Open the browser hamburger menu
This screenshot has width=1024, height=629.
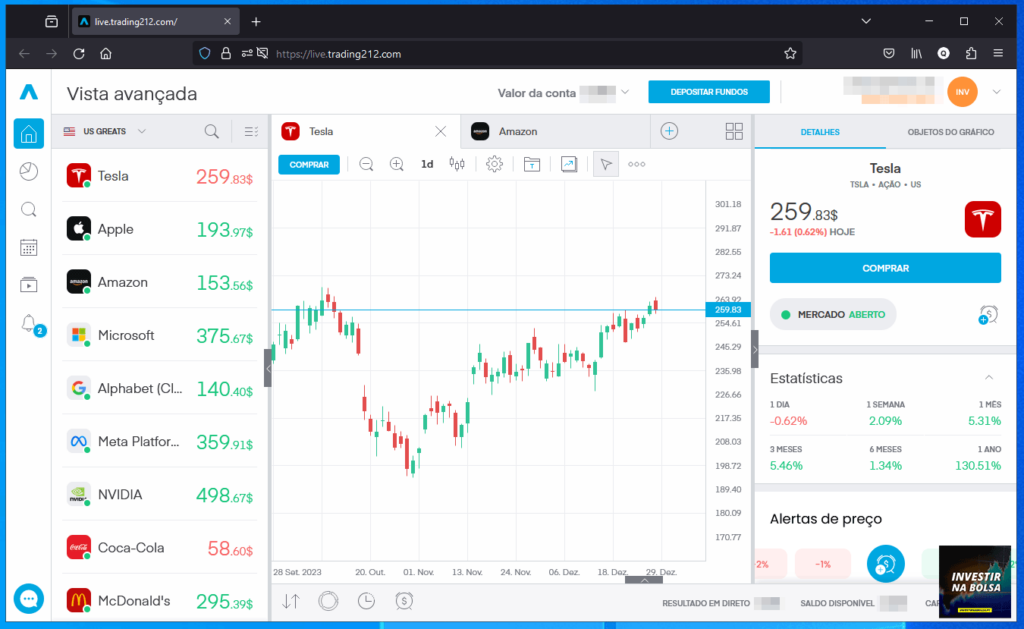coord(998,54)
